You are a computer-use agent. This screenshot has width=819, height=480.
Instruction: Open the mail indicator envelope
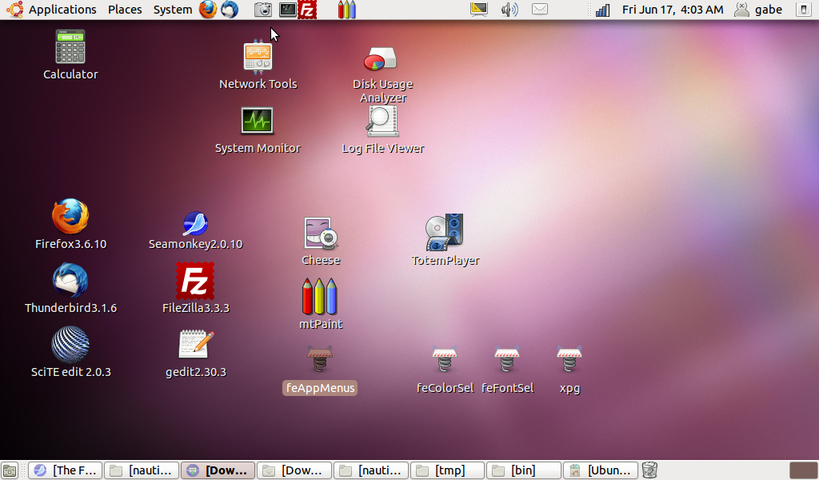pos(540,9)
